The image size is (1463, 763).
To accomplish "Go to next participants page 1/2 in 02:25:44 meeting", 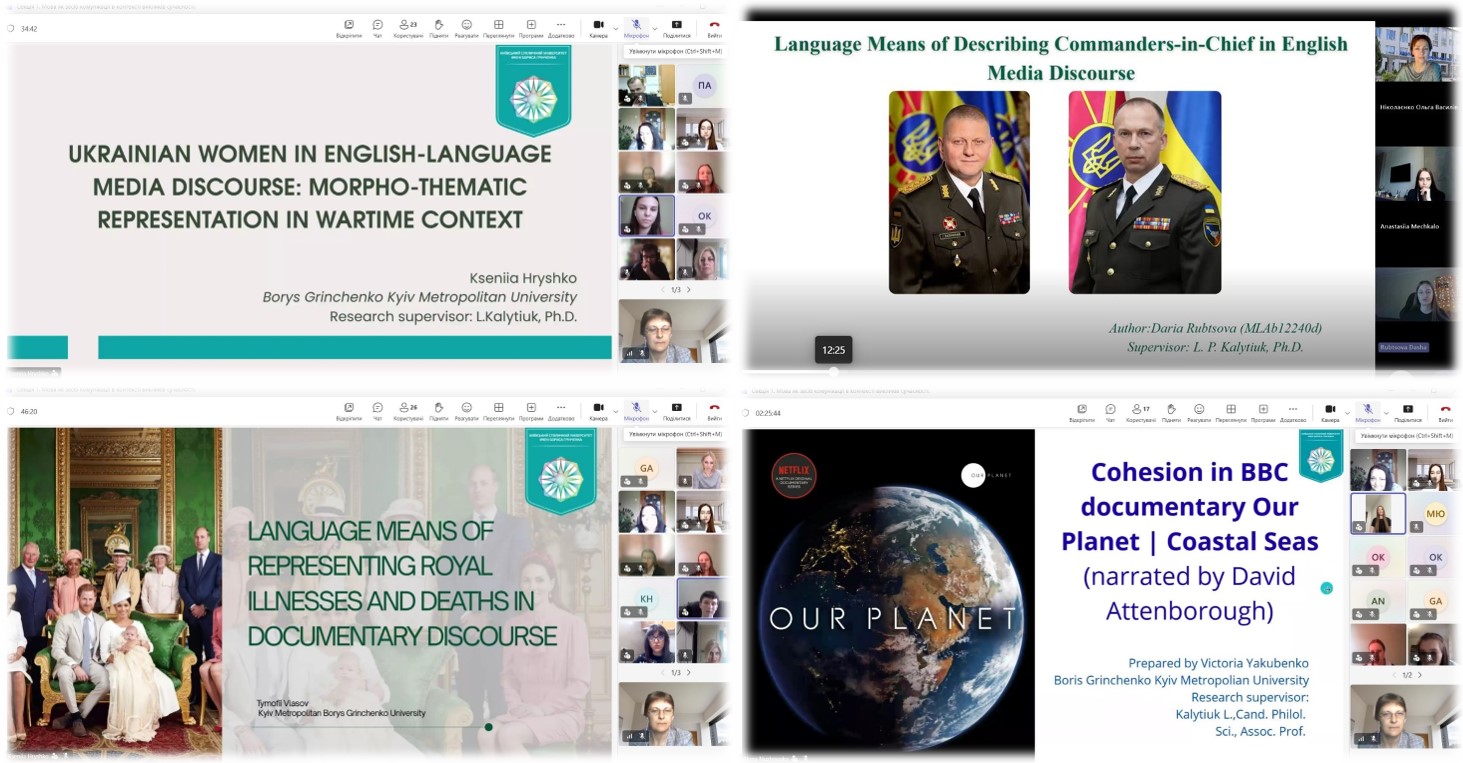I will 1420,675.
